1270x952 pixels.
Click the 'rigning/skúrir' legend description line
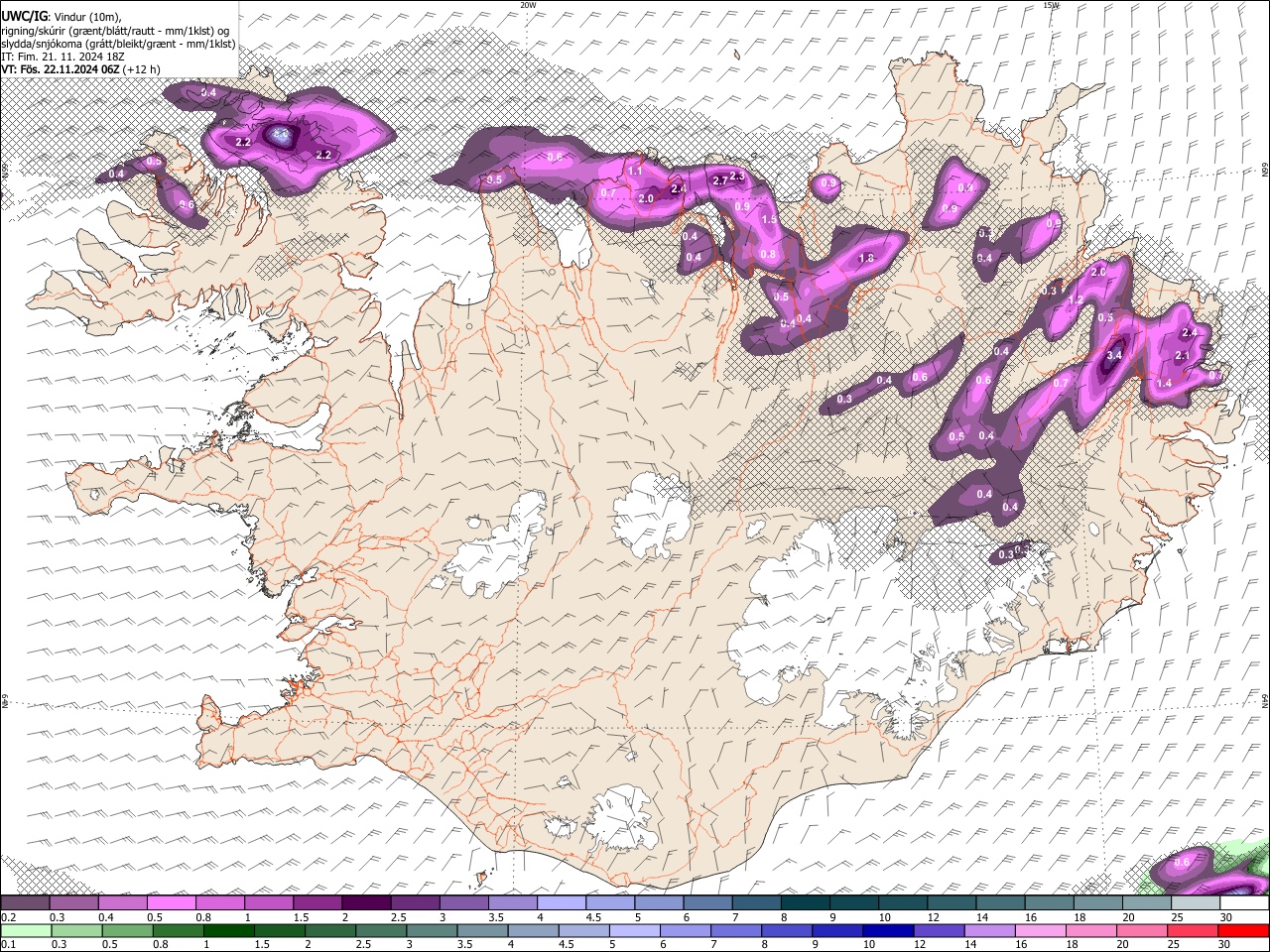click(116, 31)
